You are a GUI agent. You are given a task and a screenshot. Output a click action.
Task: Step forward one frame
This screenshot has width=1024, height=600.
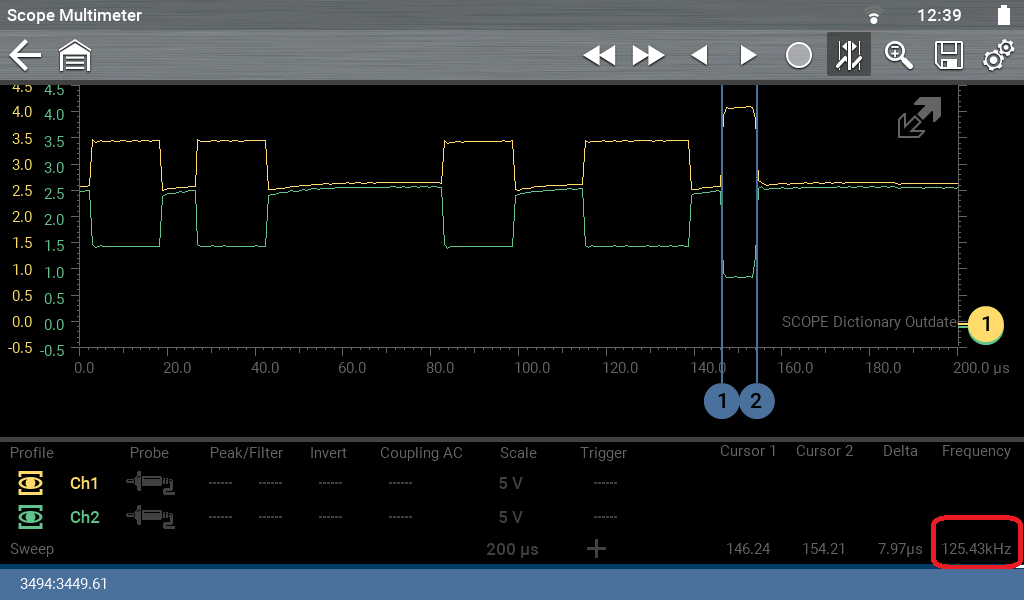pos(747,56)
